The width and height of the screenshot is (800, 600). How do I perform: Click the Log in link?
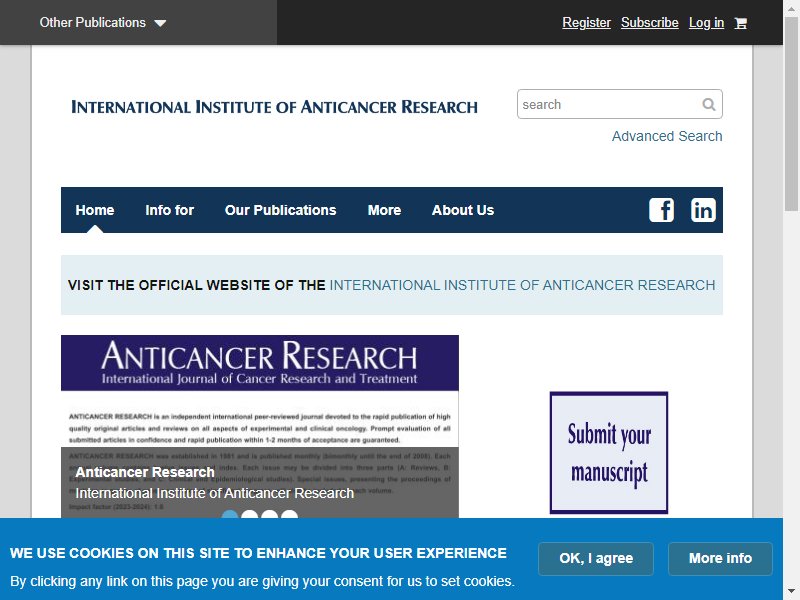pyautogui.click(x=706, y=23)
